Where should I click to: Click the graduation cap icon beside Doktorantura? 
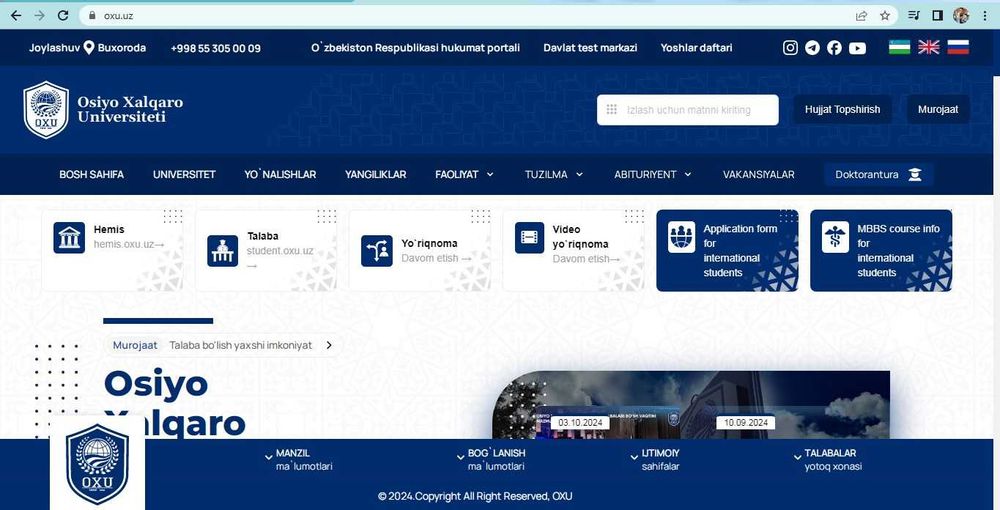[915, 175]
